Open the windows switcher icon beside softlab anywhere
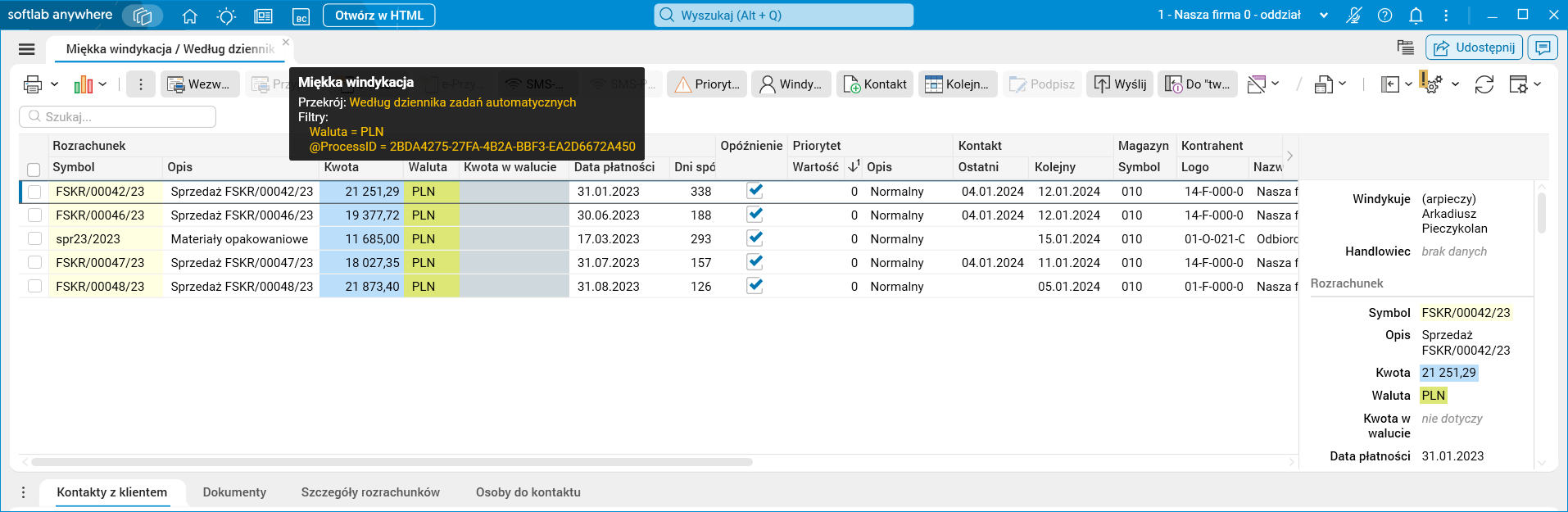The height and width of the screenshot is (512, 1568). 143,16
